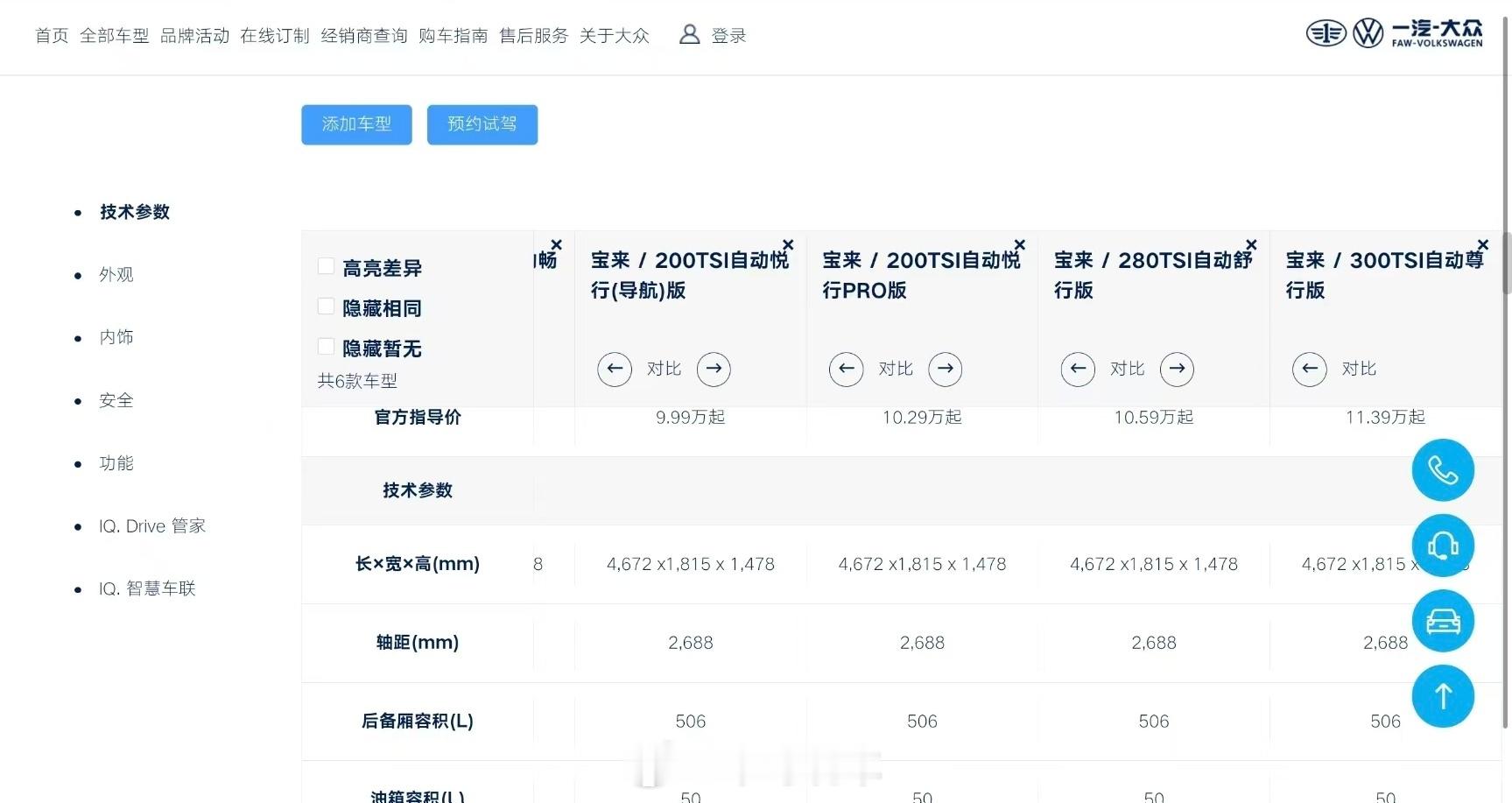Open 在线订制 from the top menu

click(275, 36)
